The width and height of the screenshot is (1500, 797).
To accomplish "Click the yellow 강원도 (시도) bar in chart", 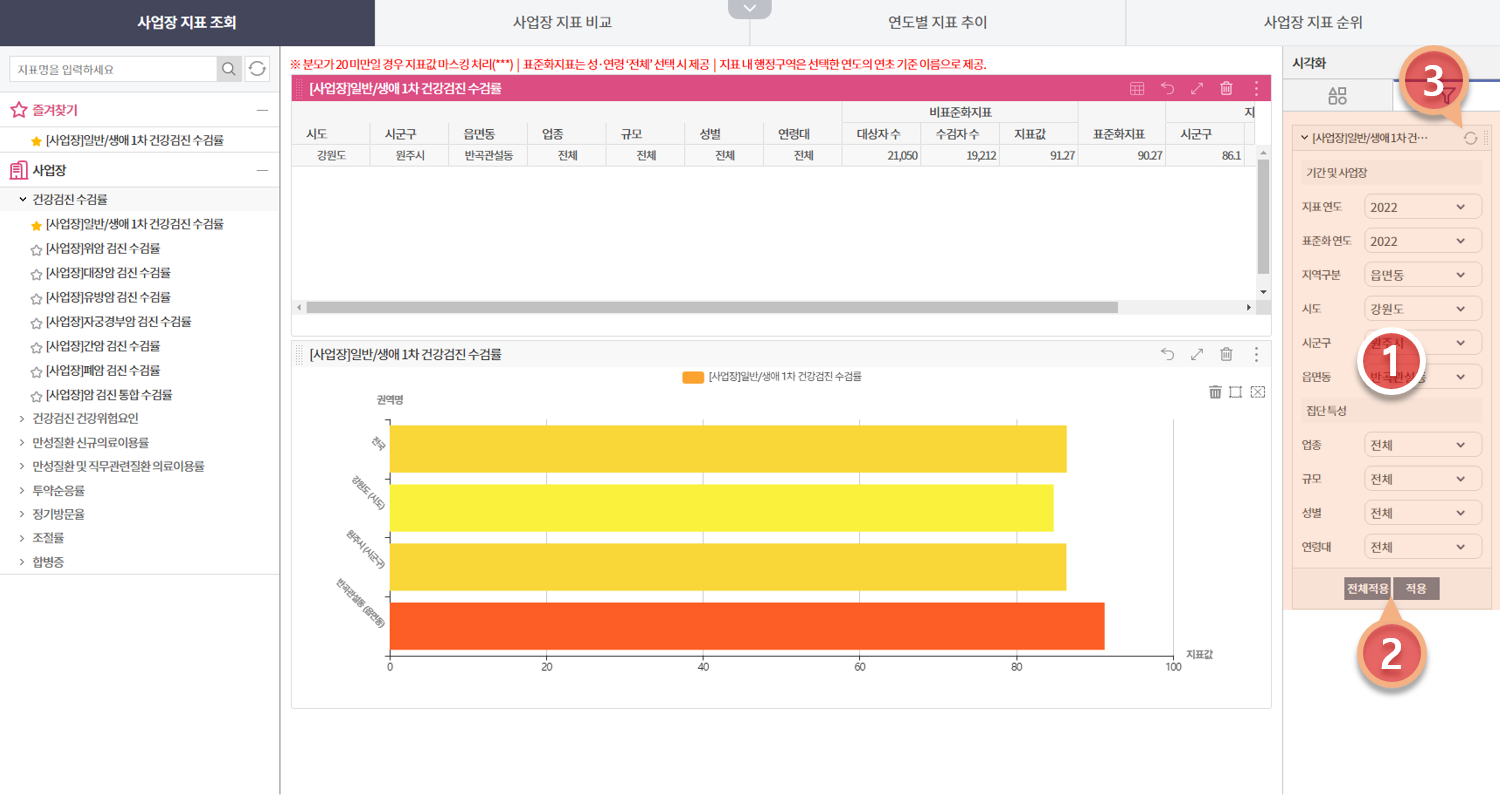I will (721, 507).
